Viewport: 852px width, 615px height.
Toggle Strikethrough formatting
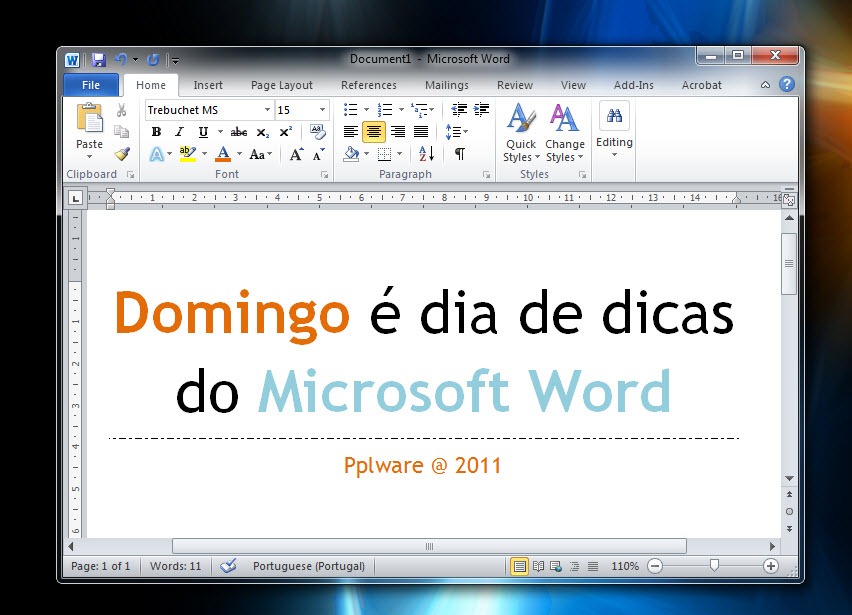click(239, 132)
